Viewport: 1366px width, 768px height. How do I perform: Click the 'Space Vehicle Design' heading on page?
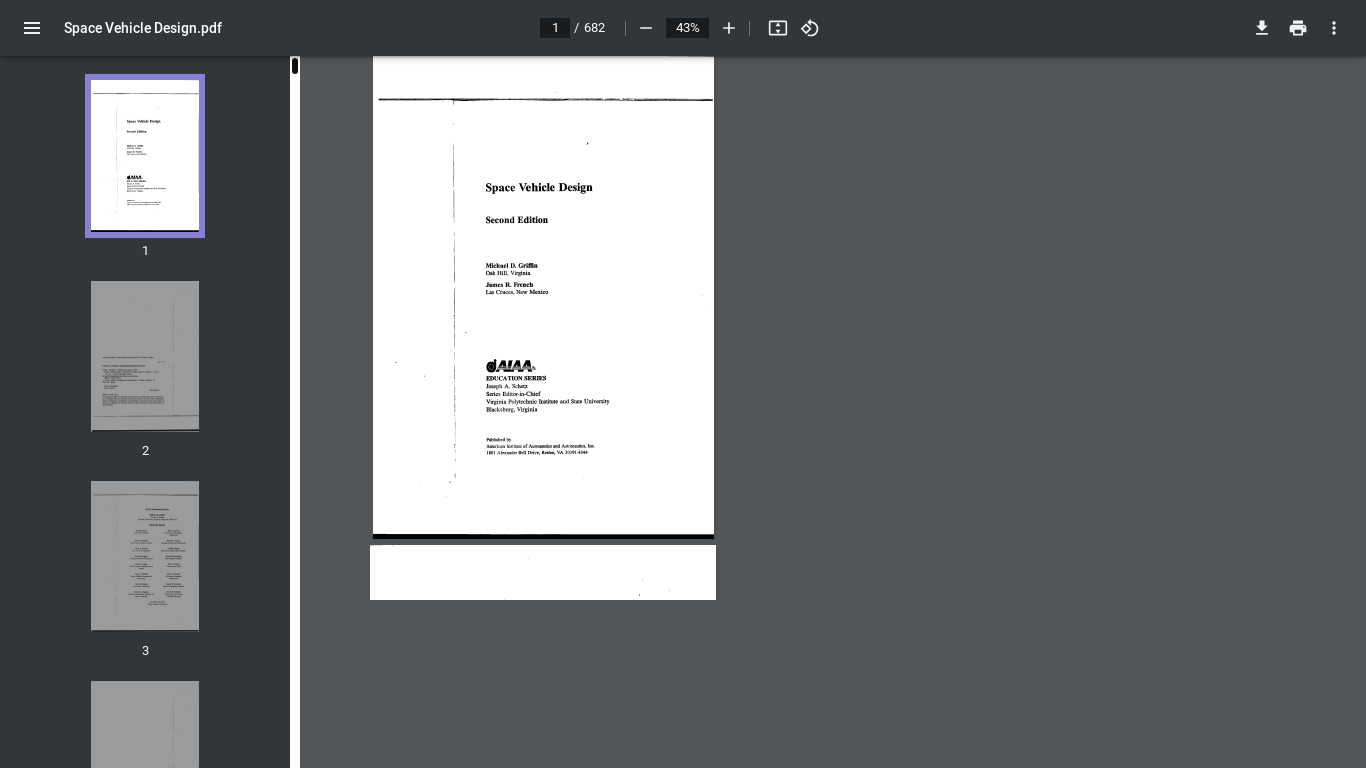pyautogui.click(x=539, y=187)
